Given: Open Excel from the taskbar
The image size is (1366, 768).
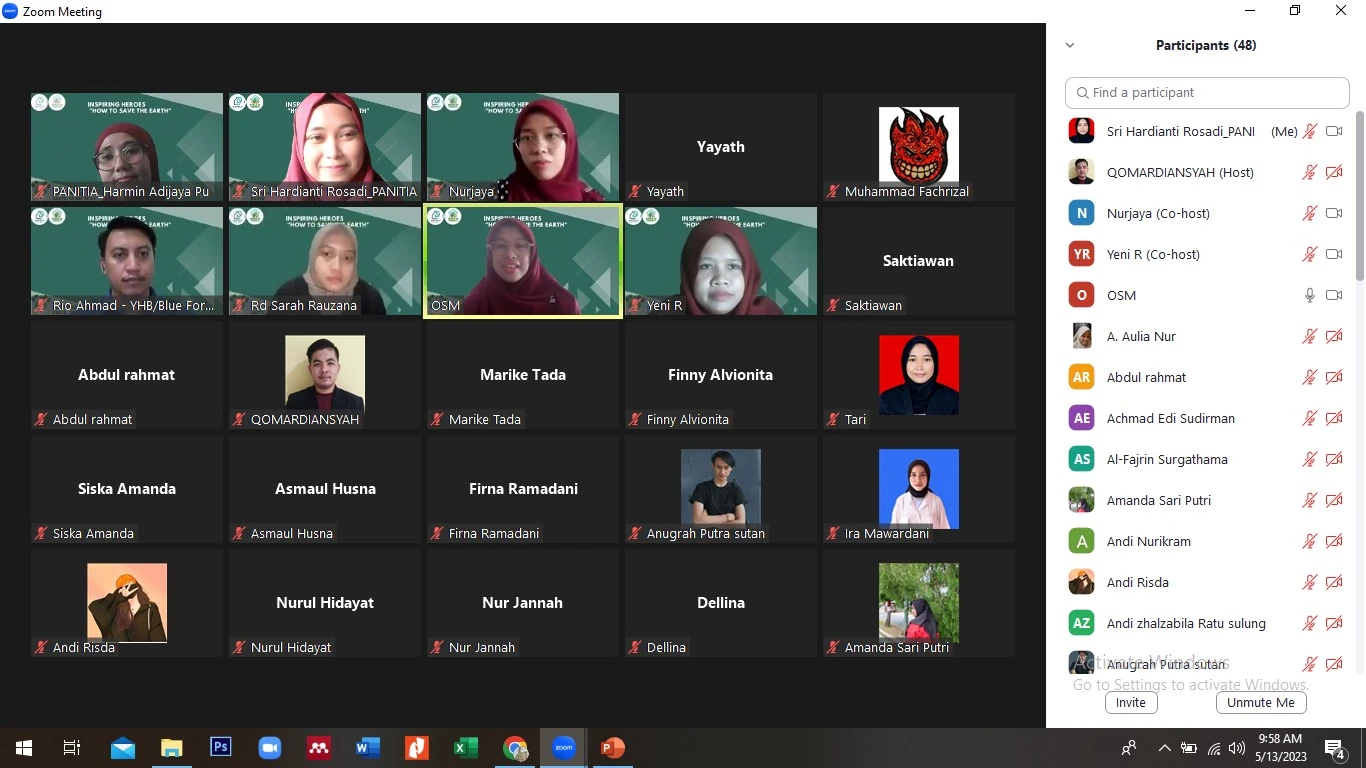Looking at the screenshot, I should point(466,747).
